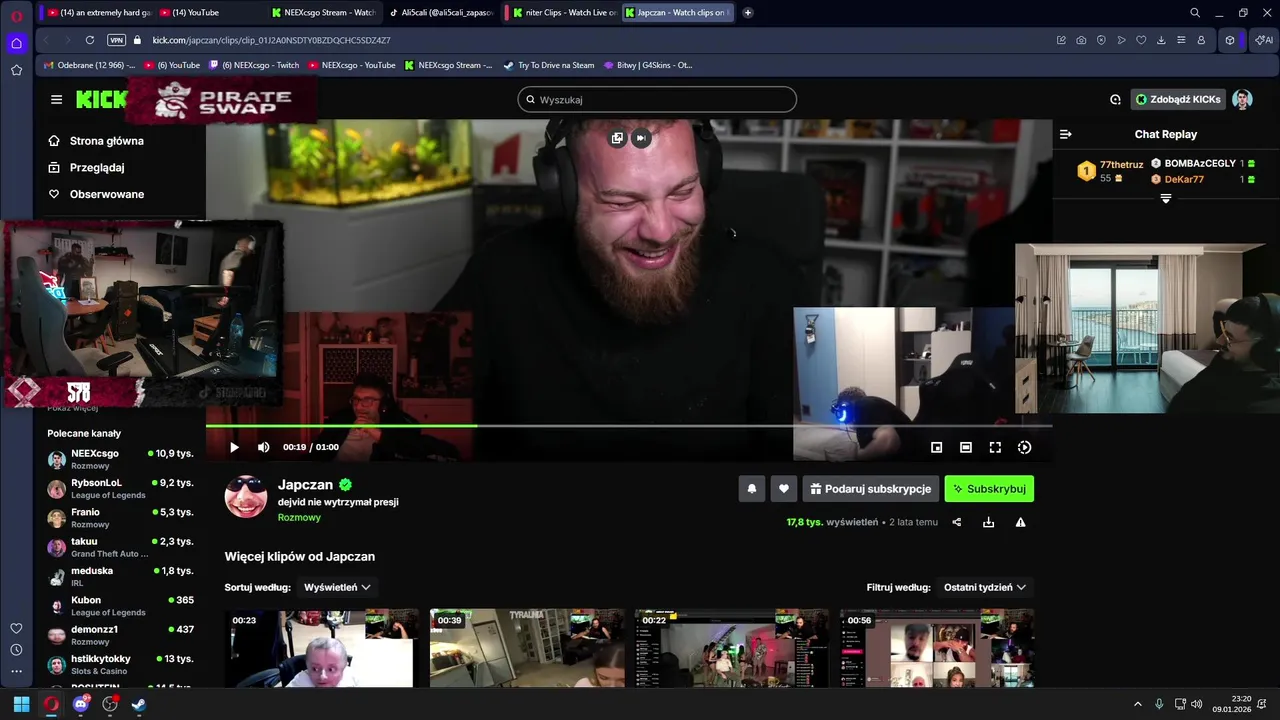
Task: Click Podaruj subskrypcje button
Action: pyautogui.click(x=870, y=489)
